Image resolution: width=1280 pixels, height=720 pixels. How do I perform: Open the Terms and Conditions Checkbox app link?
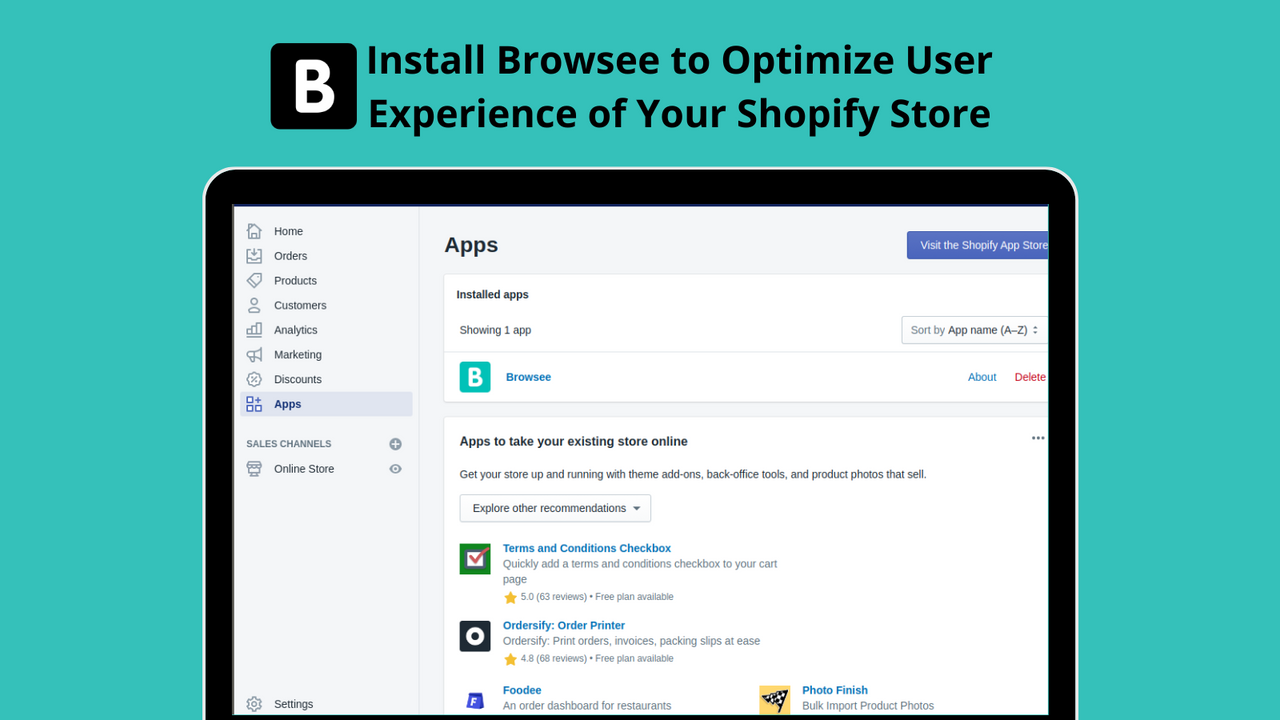click(586, 548)
